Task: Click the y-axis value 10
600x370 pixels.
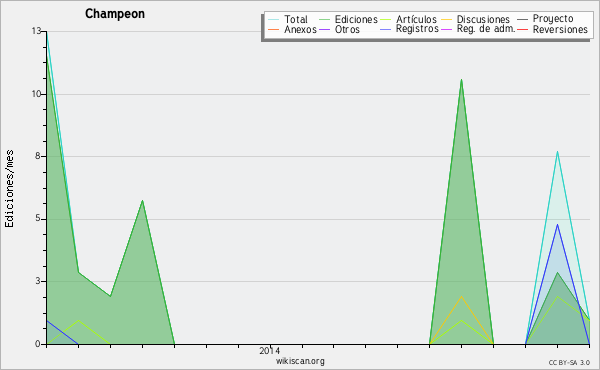Action: tap(36, 94)
